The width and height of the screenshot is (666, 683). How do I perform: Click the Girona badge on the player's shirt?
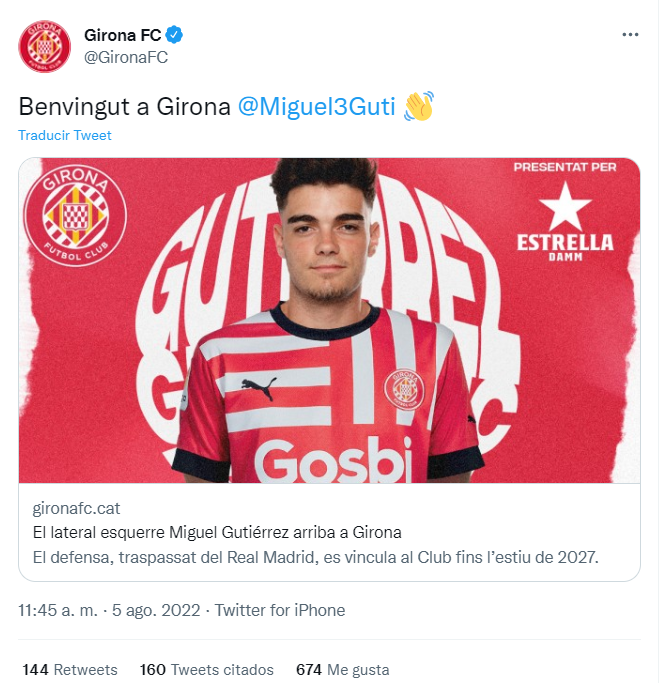pyautogui.click(x=404, y=389)
